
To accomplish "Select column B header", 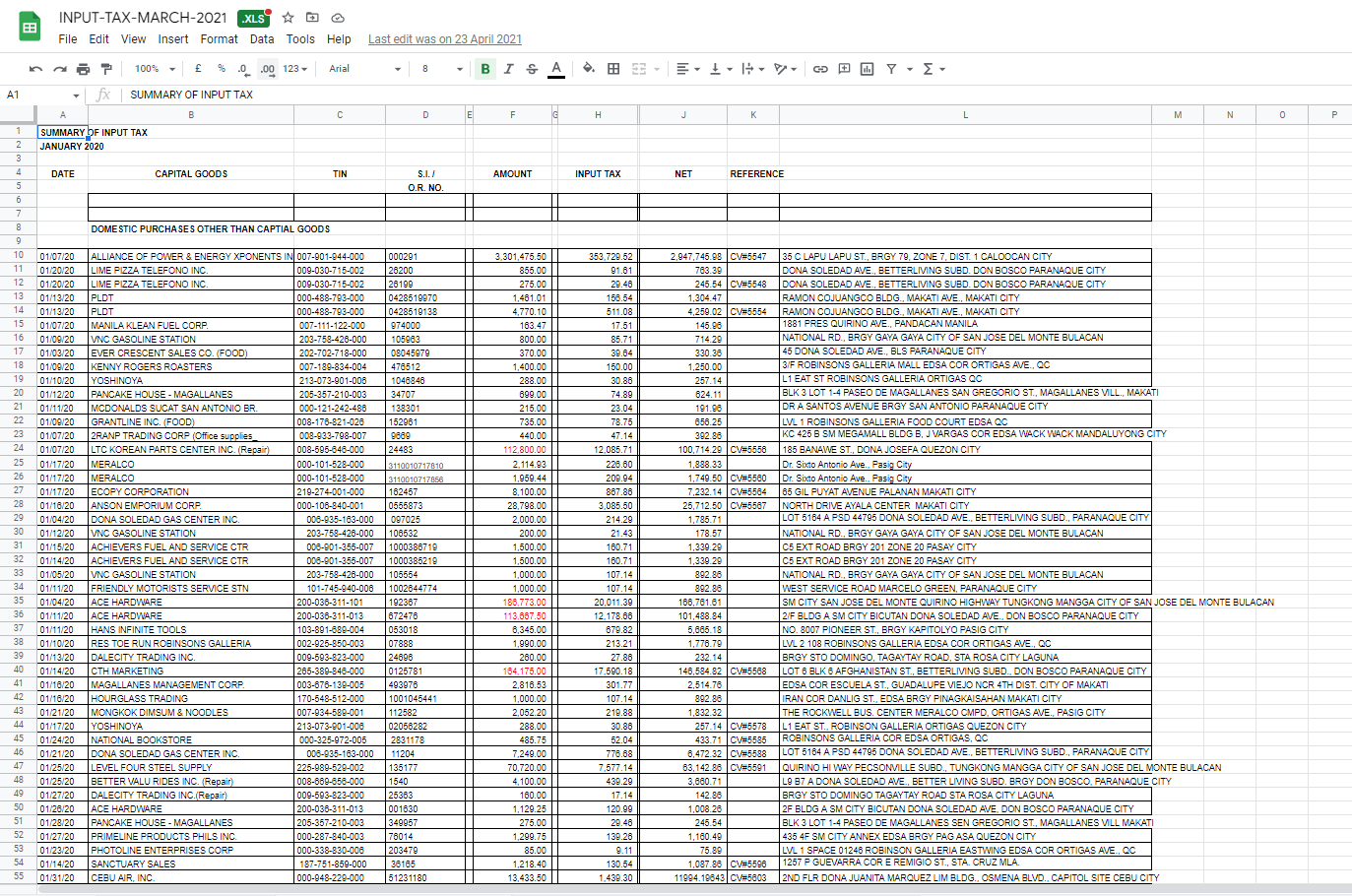I will point(191,114).
